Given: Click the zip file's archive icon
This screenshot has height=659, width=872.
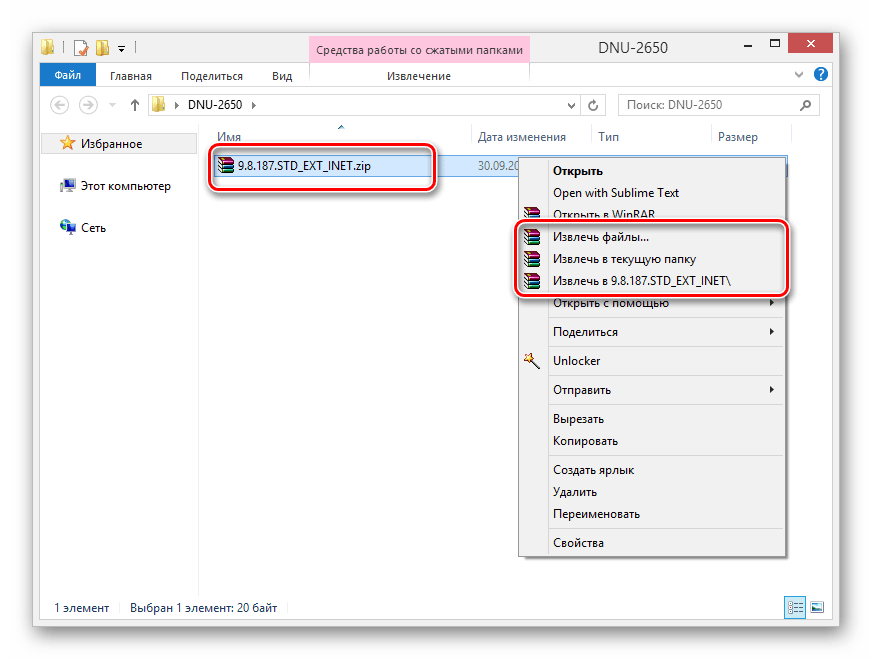Looking at the screenshot, I should [x=226, y=166].
